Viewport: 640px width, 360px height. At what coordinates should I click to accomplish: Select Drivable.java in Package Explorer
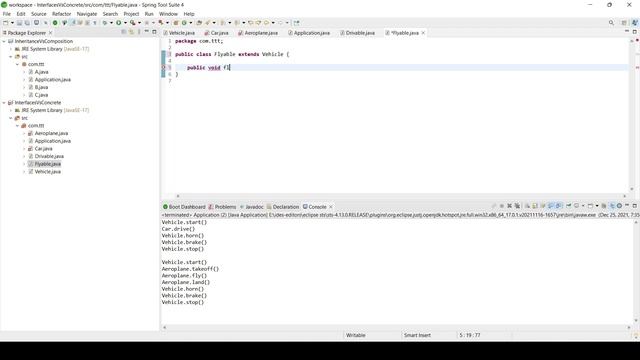(49, 156)
